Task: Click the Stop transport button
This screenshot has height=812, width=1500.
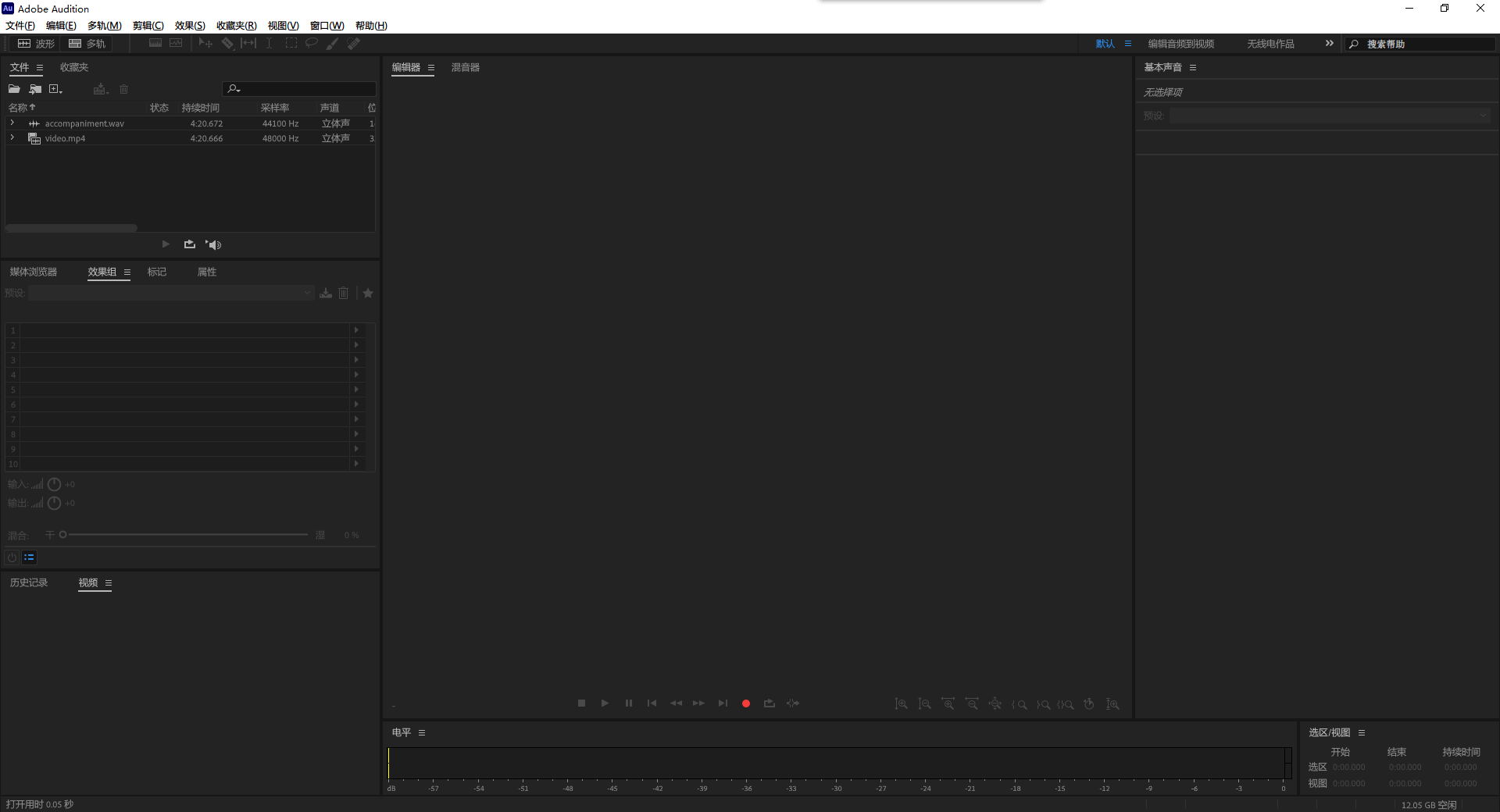Action: pos(581,703)
